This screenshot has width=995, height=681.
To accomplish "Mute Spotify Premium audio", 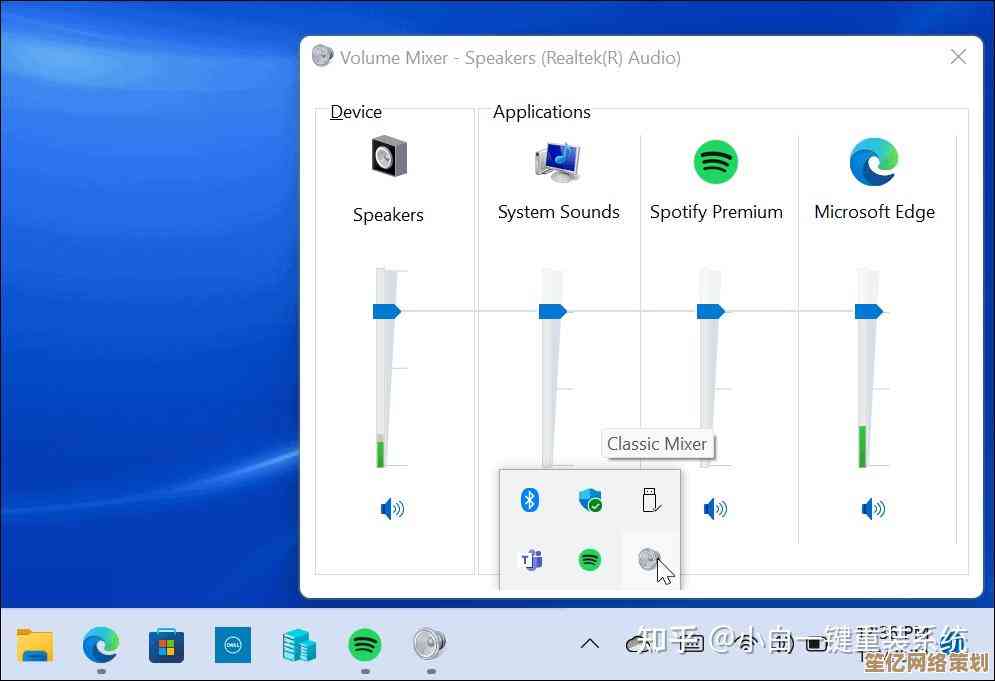I will pyautogui.click(x=715, y=510).
